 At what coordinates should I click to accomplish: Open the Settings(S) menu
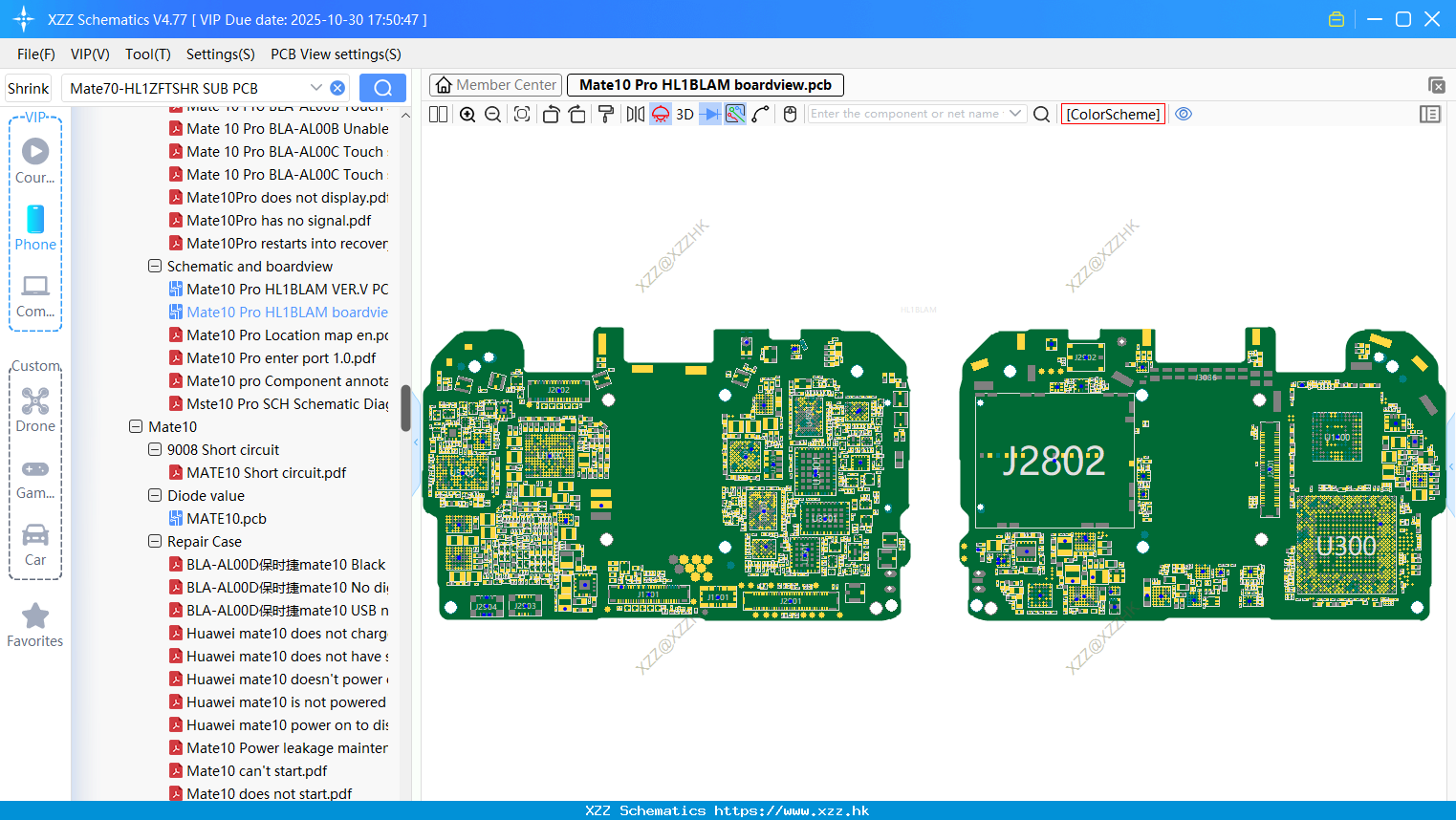221,54
